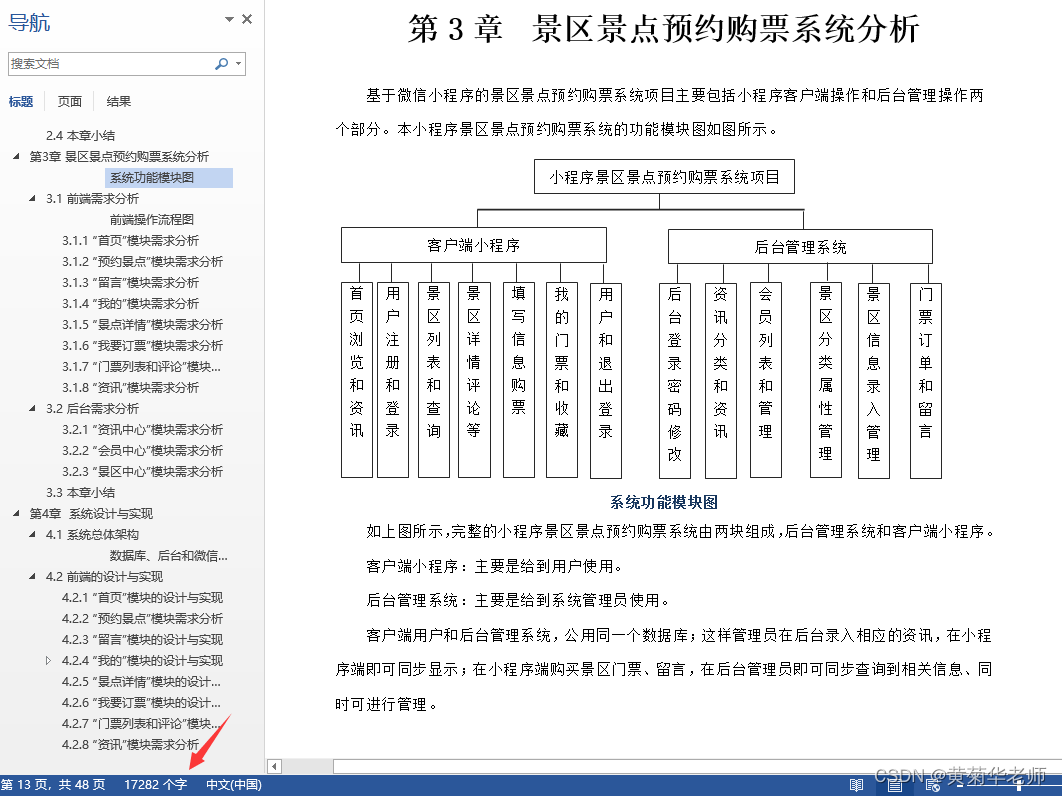Open 4.2.3 "留言"模块的设计与实现
The image size is (1062, 796).
point(142,640)
